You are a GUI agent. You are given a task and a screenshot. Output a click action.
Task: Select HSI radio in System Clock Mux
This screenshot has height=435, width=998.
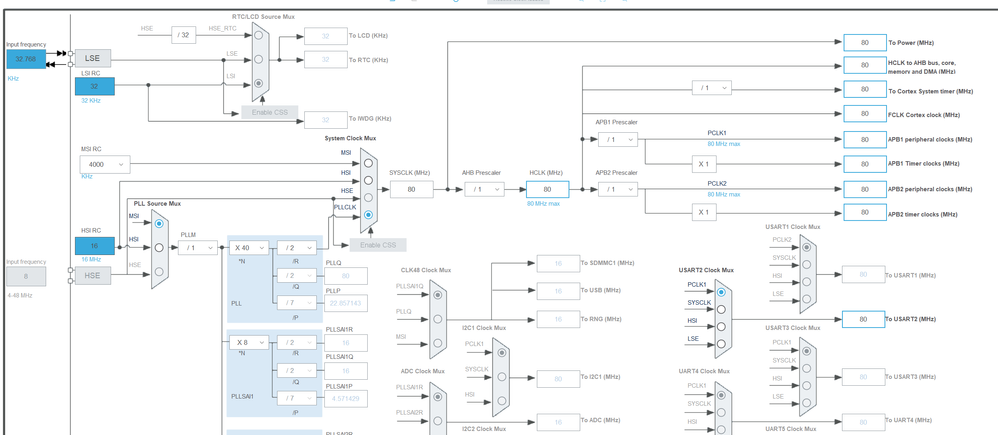[x=368, y=180]
